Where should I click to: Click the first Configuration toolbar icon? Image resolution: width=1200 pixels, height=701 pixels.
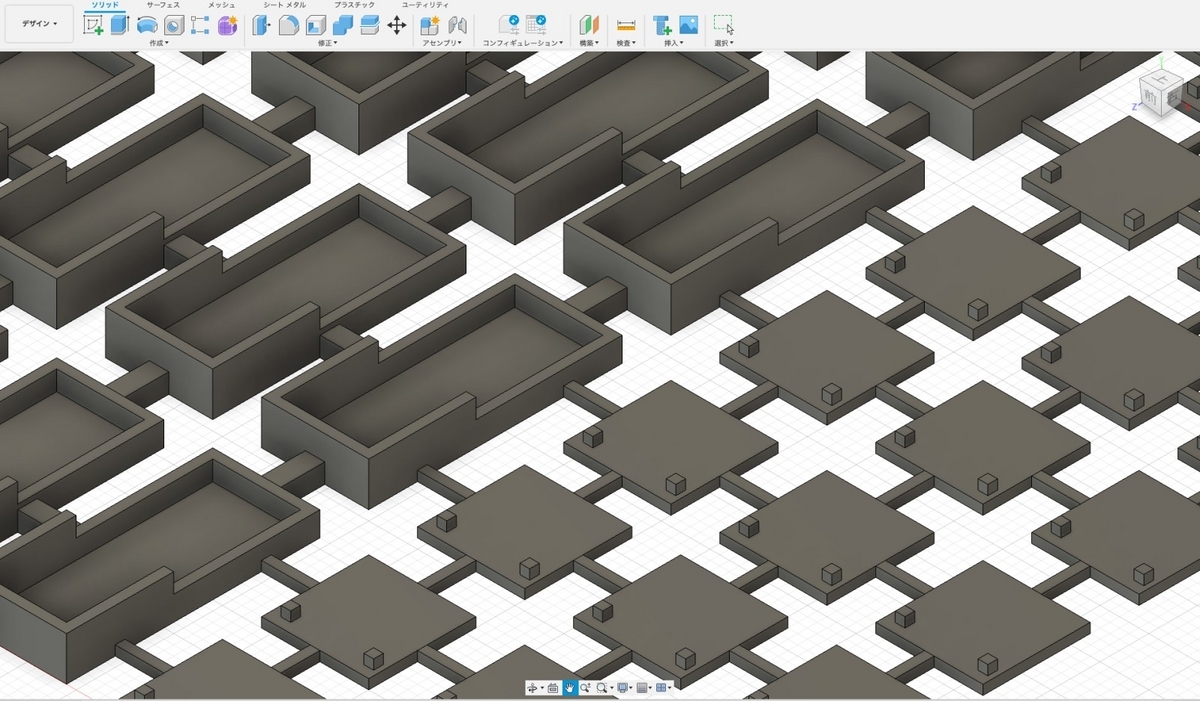(509, 25)
